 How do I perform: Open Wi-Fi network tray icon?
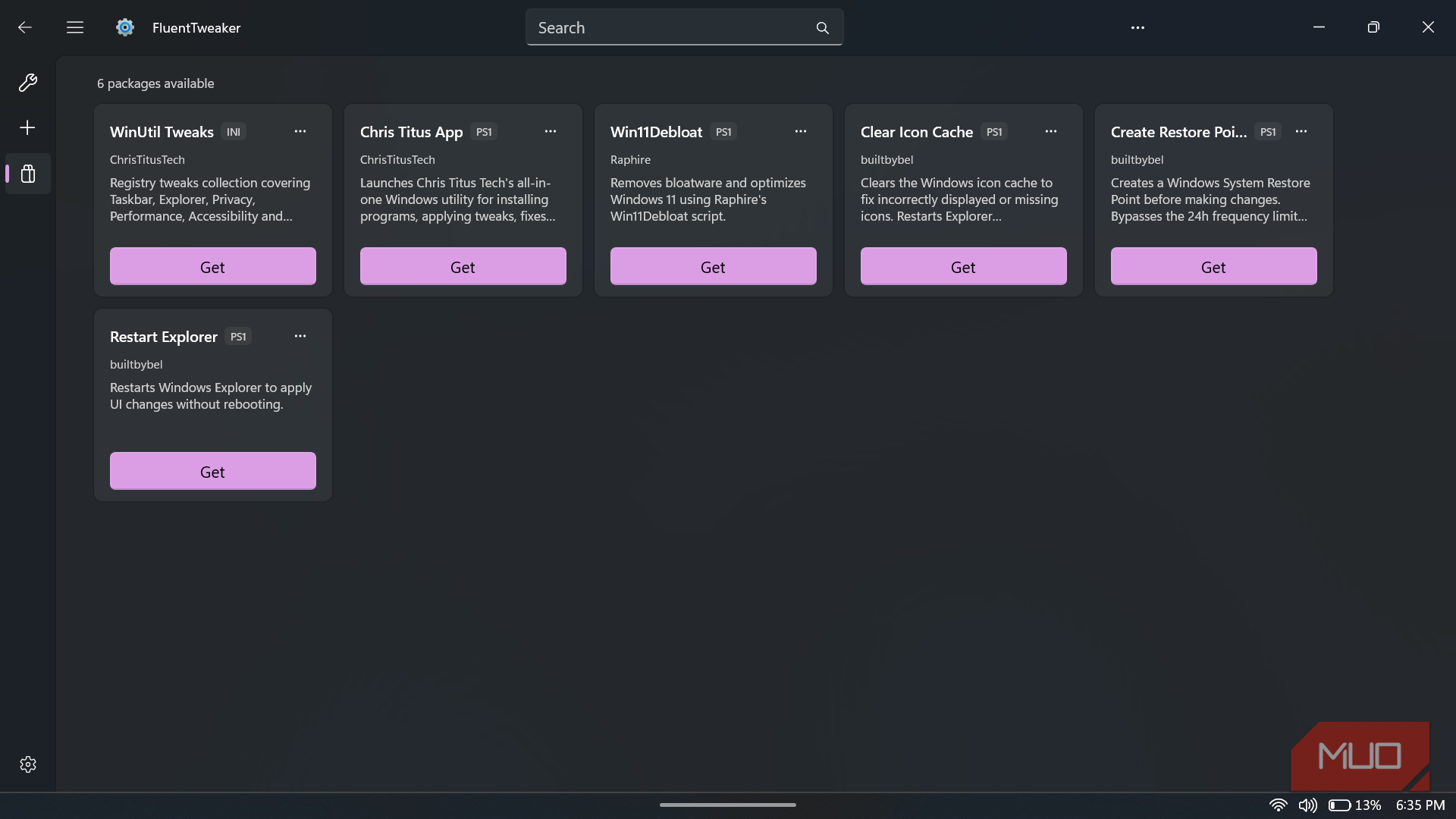[x=1278, y=805]
